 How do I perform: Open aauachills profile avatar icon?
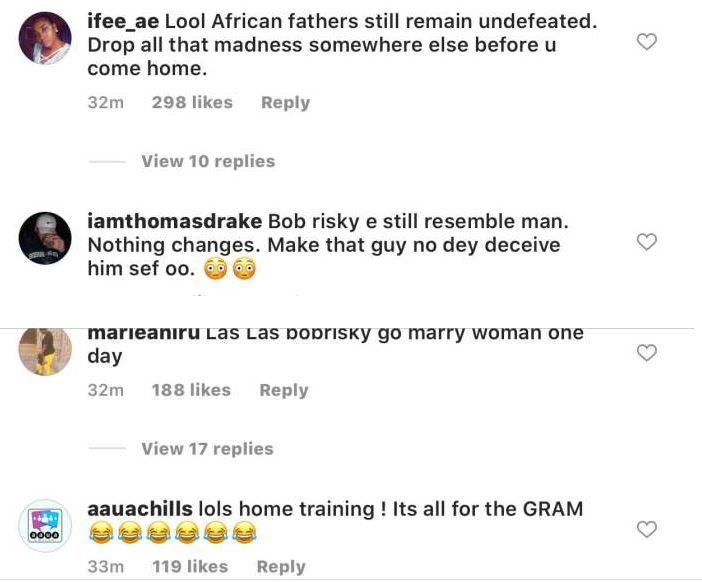coord(44,525)
